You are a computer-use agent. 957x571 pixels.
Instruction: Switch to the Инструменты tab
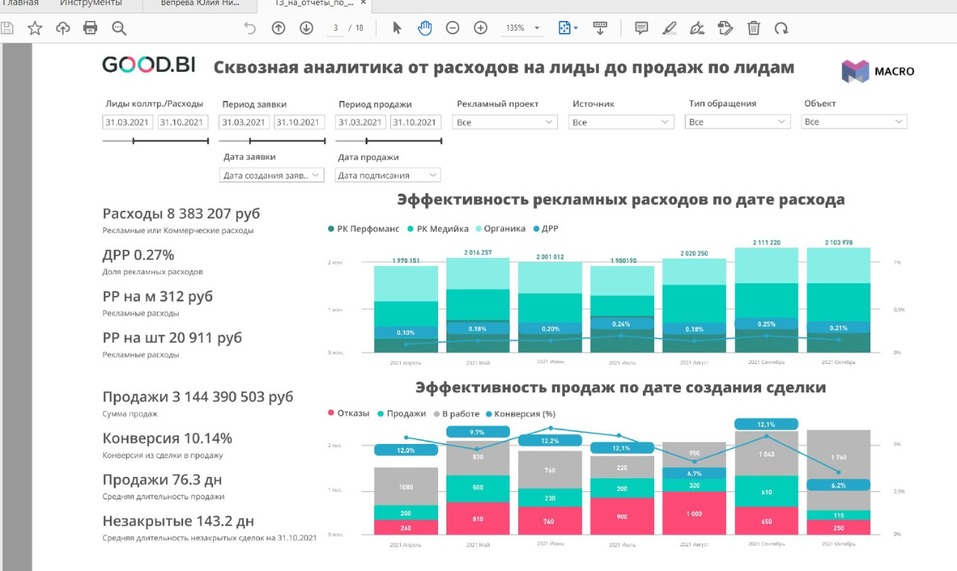click(x=97, y=4)
